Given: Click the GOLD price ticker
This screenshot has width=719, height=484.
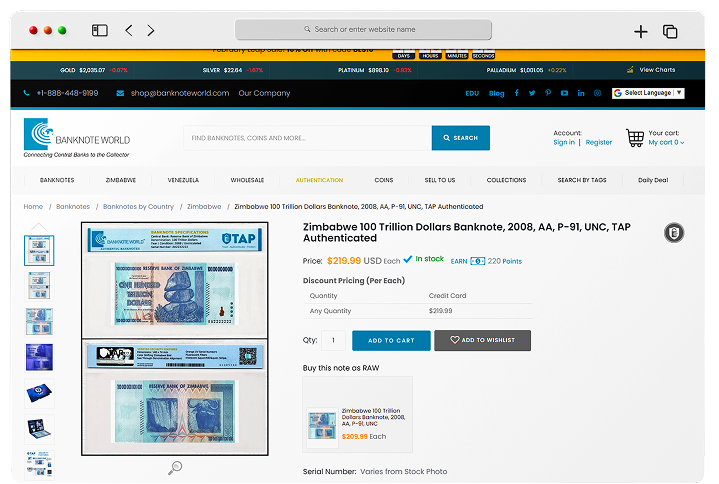Looking at the screenshot, I should (x=94, y=70).
